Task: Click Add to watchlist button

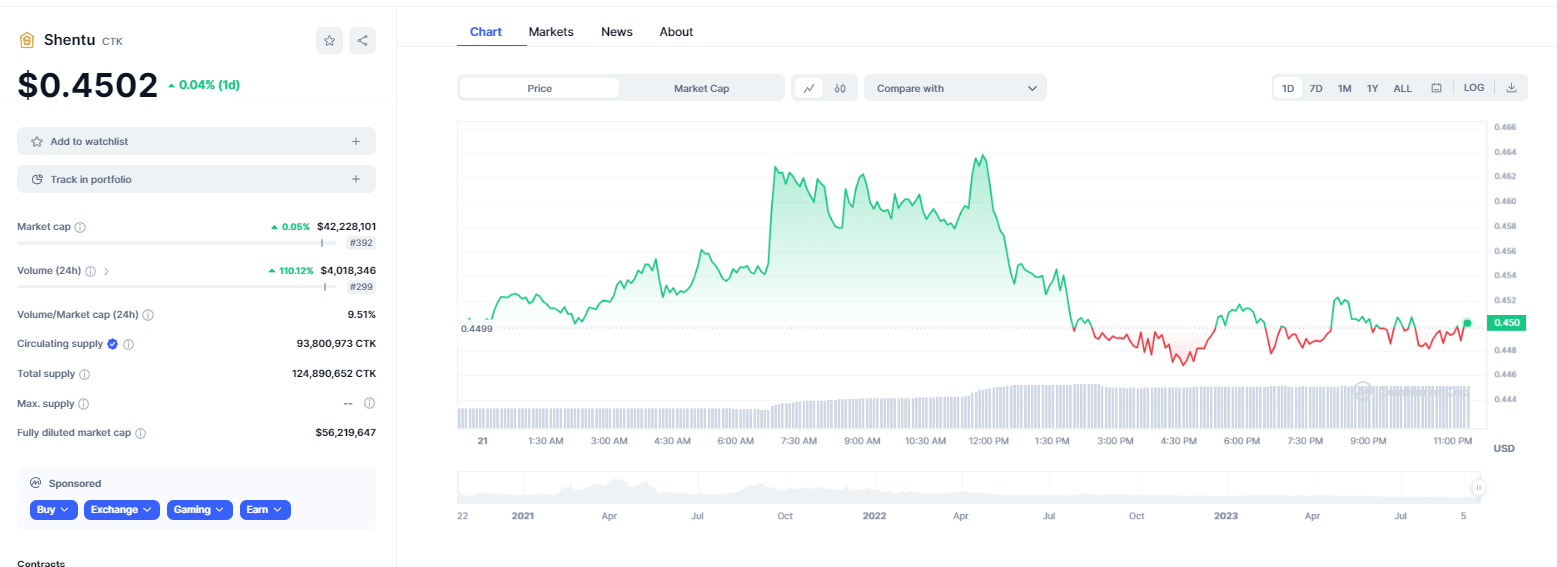Action: click(x=196, y=141)
